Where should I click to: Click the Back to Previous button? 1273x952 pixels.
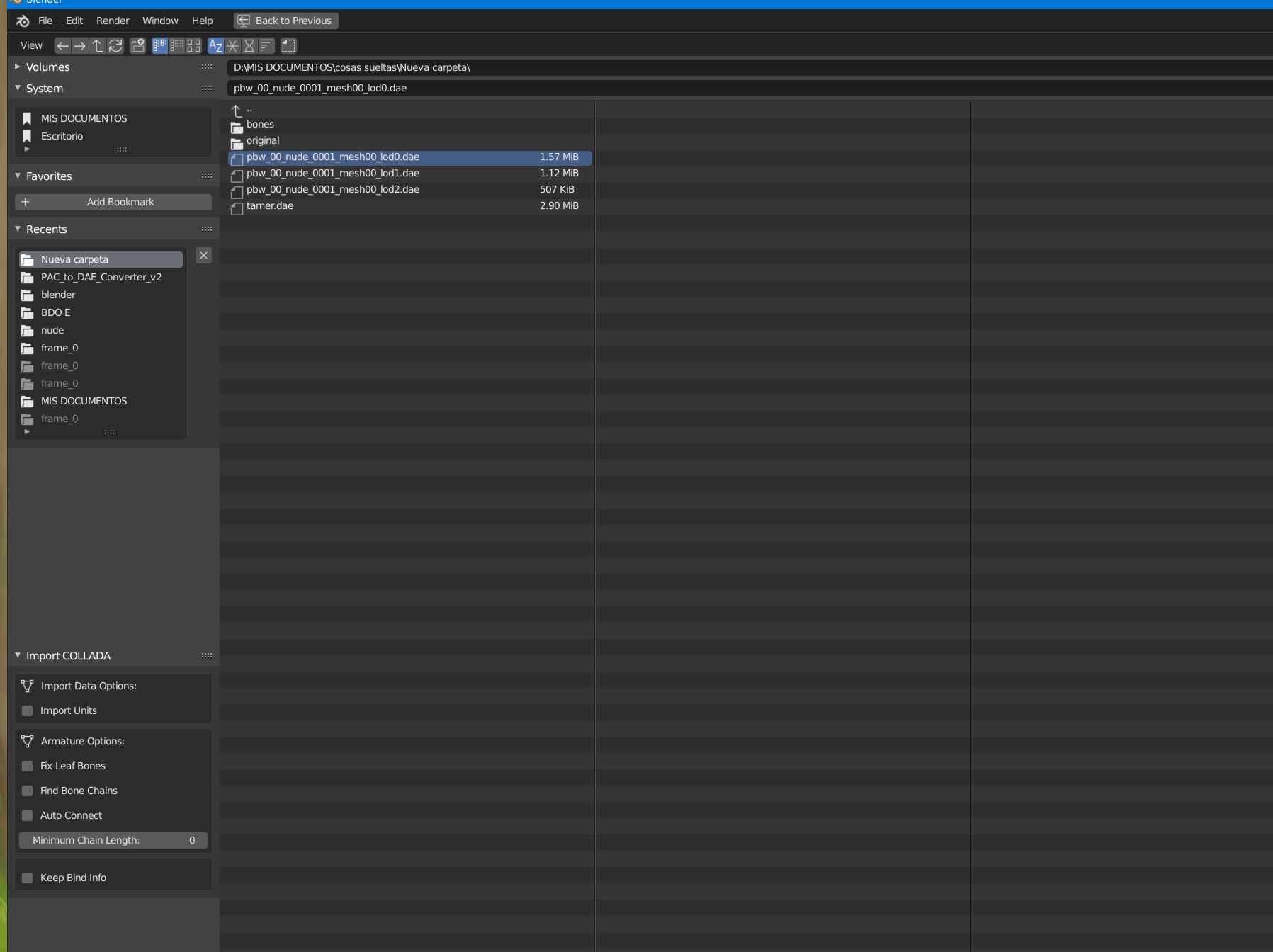pos(286,21)
